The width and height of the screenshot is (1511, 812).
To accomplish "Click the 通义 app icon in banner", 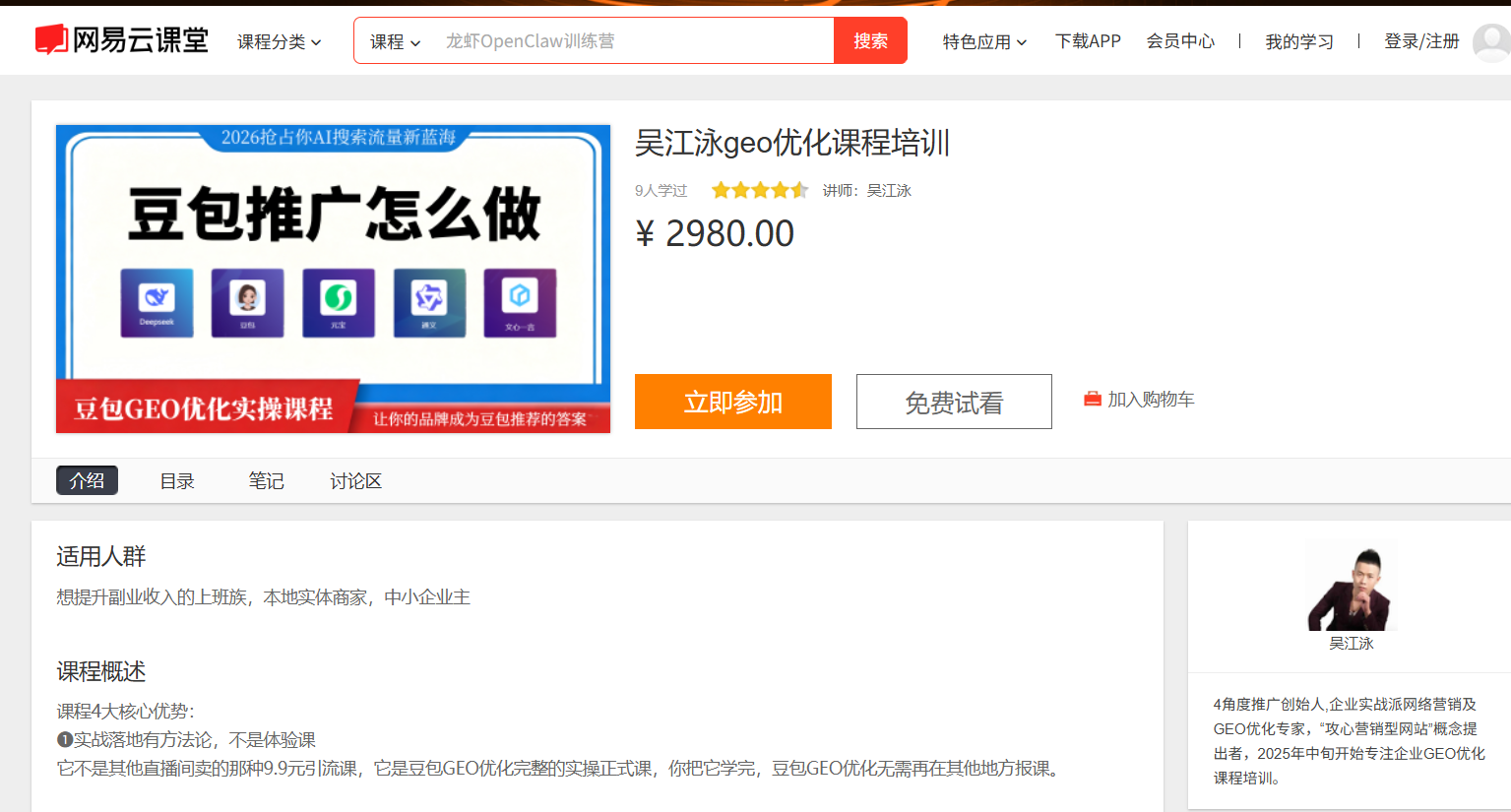I will (x=429, y=303).
